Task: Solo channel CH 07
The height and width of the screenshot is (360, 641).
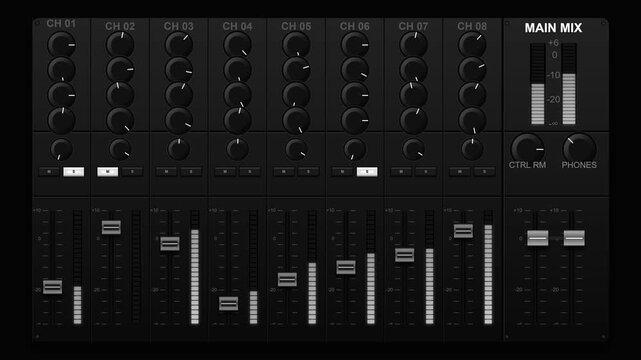Action: pos(426,172)
